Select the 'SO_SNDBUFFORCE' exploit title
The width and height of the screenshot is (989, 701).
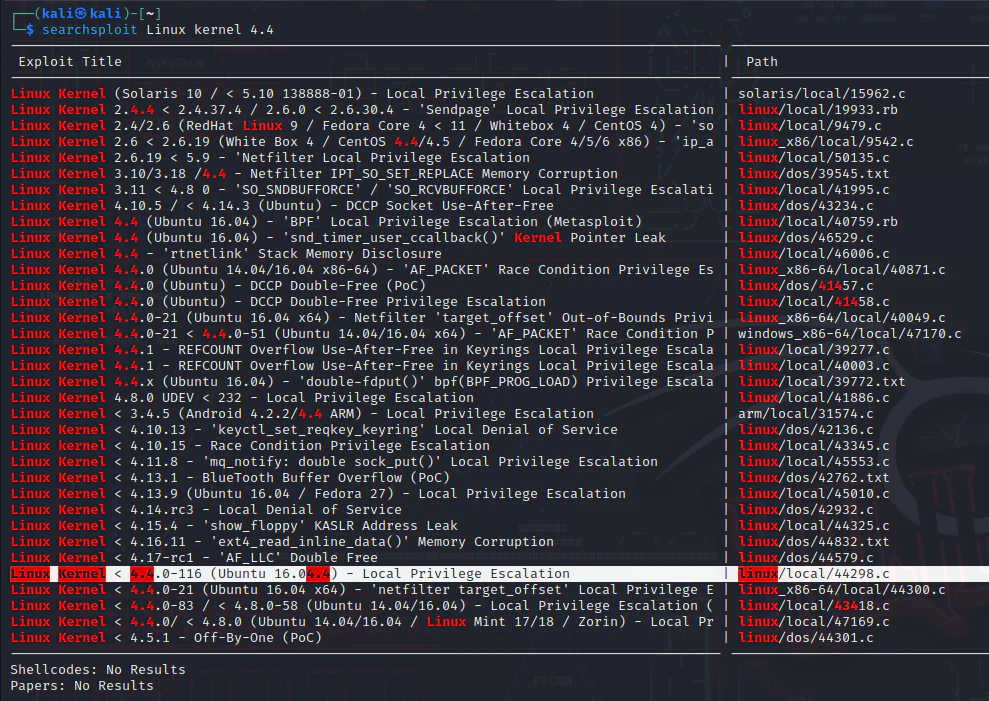(x=362, y=190)
